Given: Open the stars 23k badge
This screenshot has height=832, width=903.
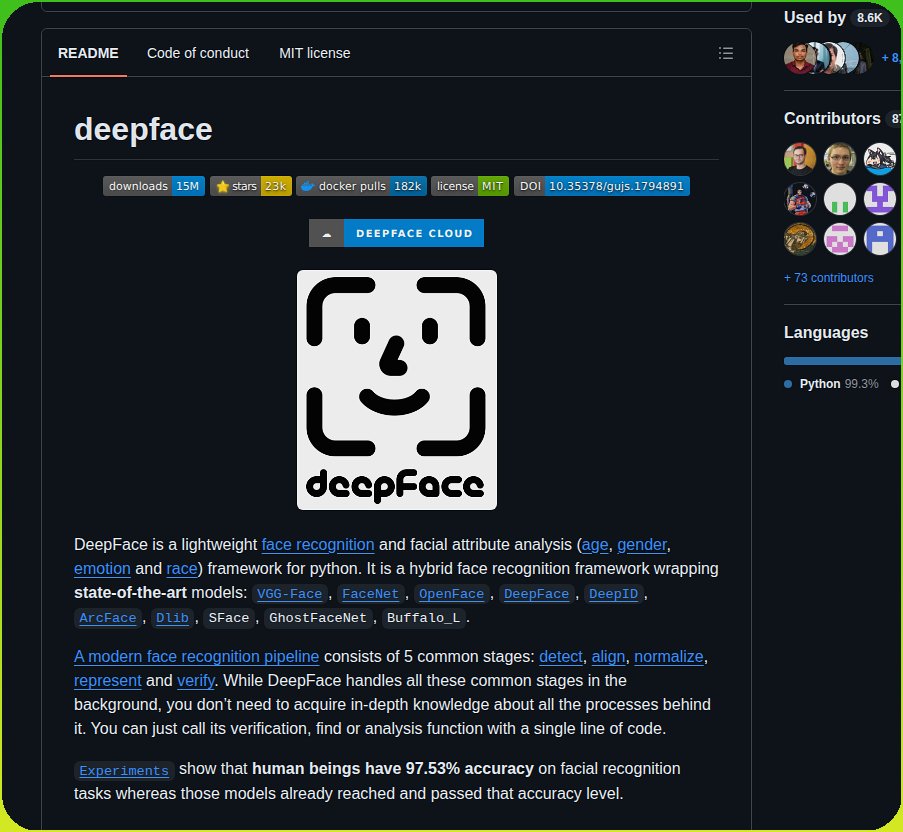Looking at the screenshot, I should coord(251,186).
